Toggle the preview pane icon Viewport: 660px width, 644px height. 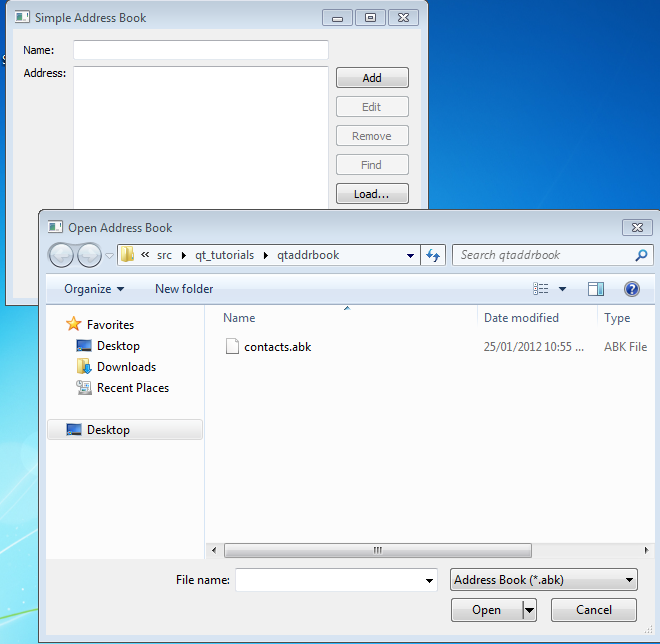point(596,289)
